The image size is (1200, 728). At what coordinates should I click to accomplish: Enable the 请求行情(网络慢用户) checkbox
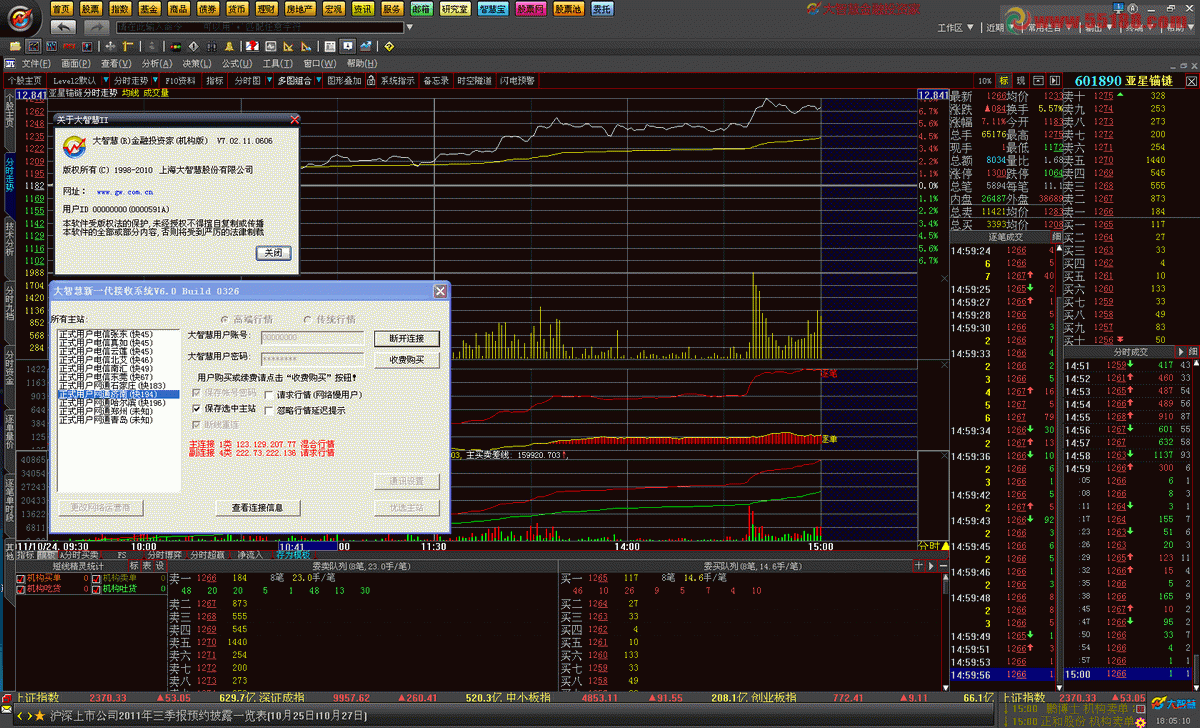(x=268, y=394)
